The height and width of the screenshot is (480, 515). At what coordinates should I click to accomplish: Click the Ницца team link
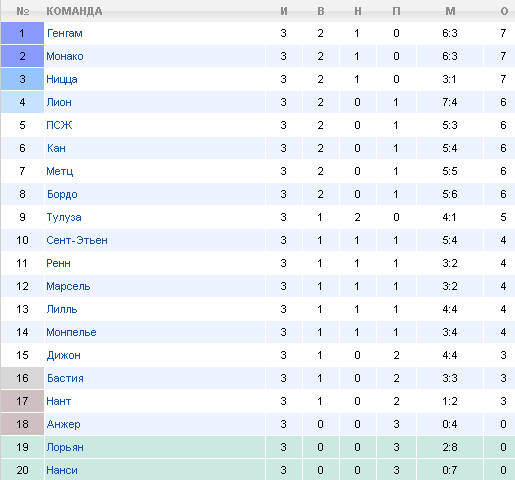(x=62, y=79)
